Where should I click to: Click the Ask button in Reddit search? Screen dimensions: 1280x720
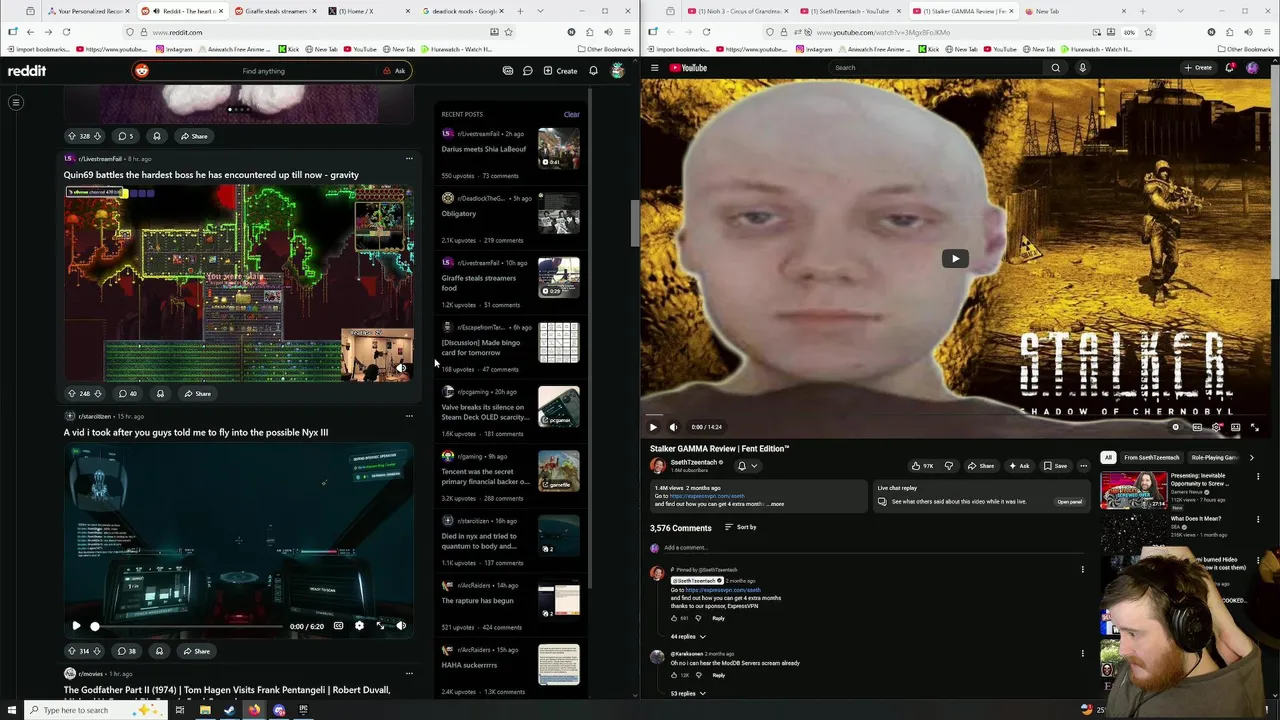(394, 71)
